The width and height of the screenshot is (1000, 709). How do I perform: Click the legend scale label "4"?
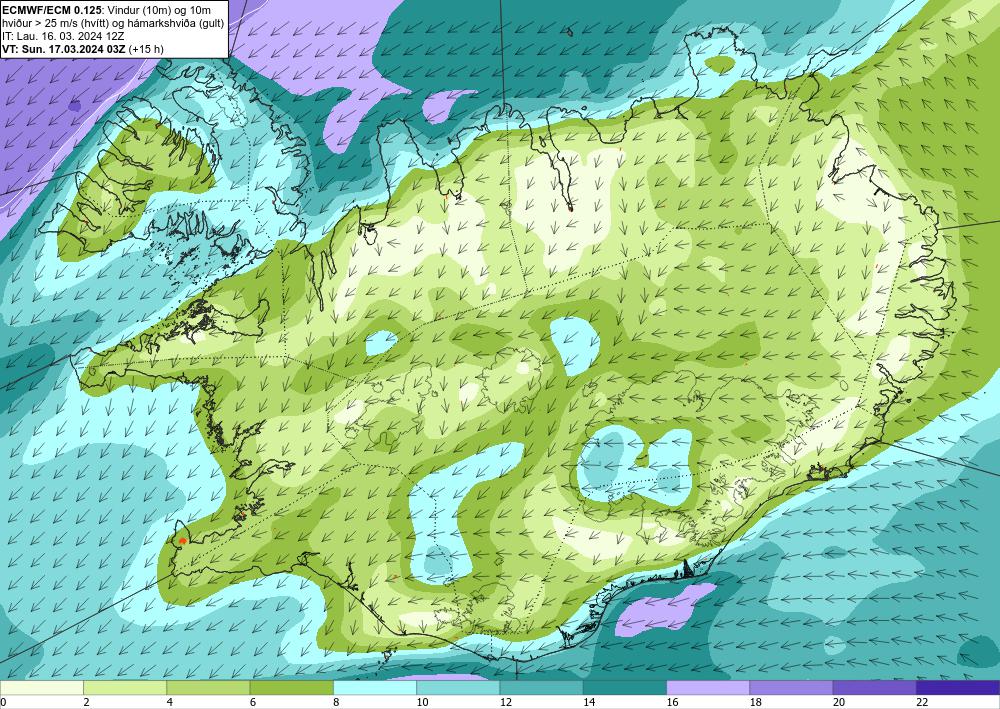click(x=170, y=703)
